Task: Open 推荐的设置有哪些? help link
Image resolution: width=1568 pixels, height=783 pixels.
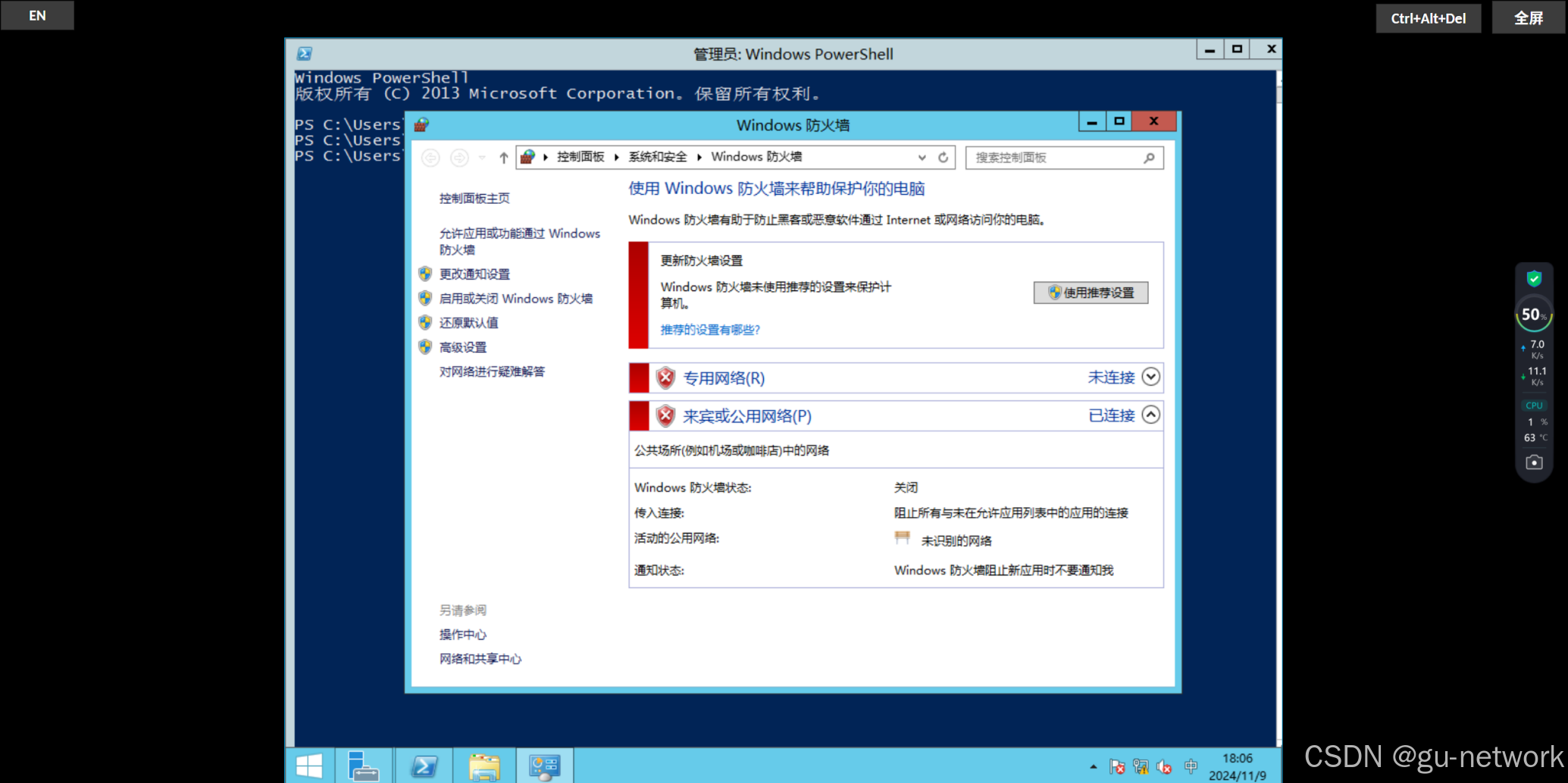Action: (710, 330)
